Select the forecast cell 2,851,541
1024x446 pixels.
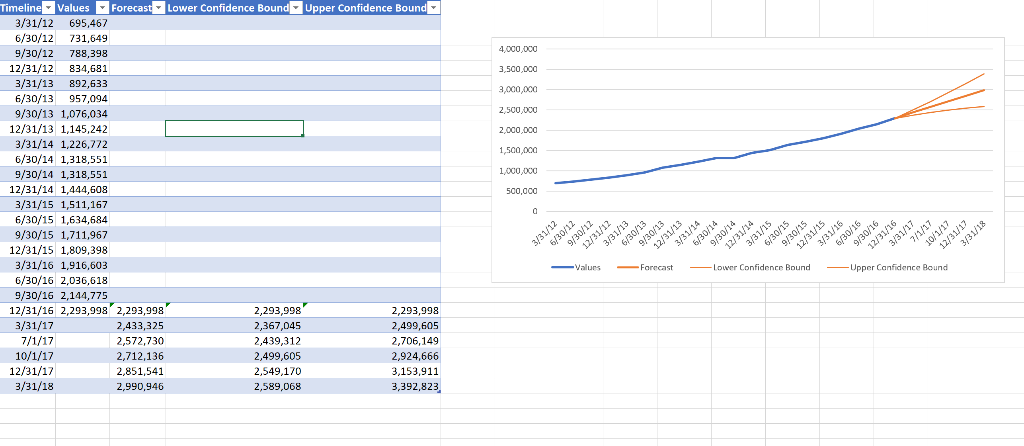tap(138, 371)
